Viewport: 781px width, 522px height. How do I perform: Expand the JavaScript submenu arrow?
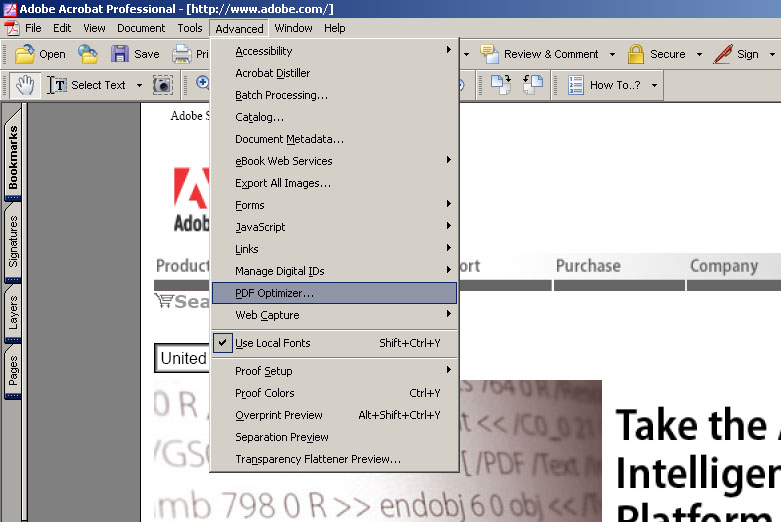coord(449,226)
